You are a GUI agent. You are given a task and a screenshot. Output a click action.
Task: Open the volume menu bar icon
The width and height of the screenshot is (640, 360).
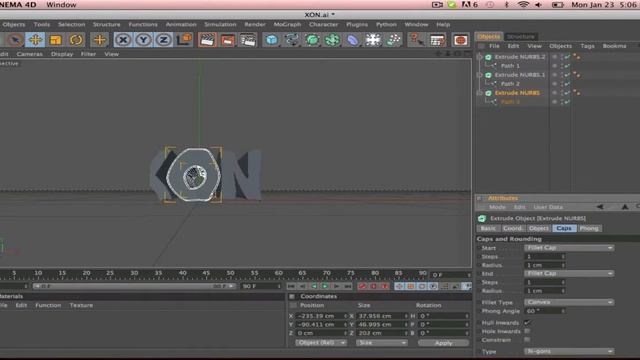(x=539, y=5)
